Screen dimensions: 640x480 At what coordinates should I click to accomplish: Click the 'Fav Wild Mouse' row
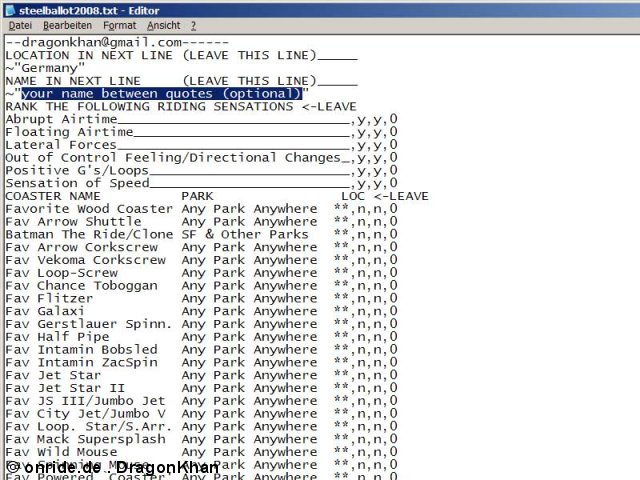coord(201,452)
